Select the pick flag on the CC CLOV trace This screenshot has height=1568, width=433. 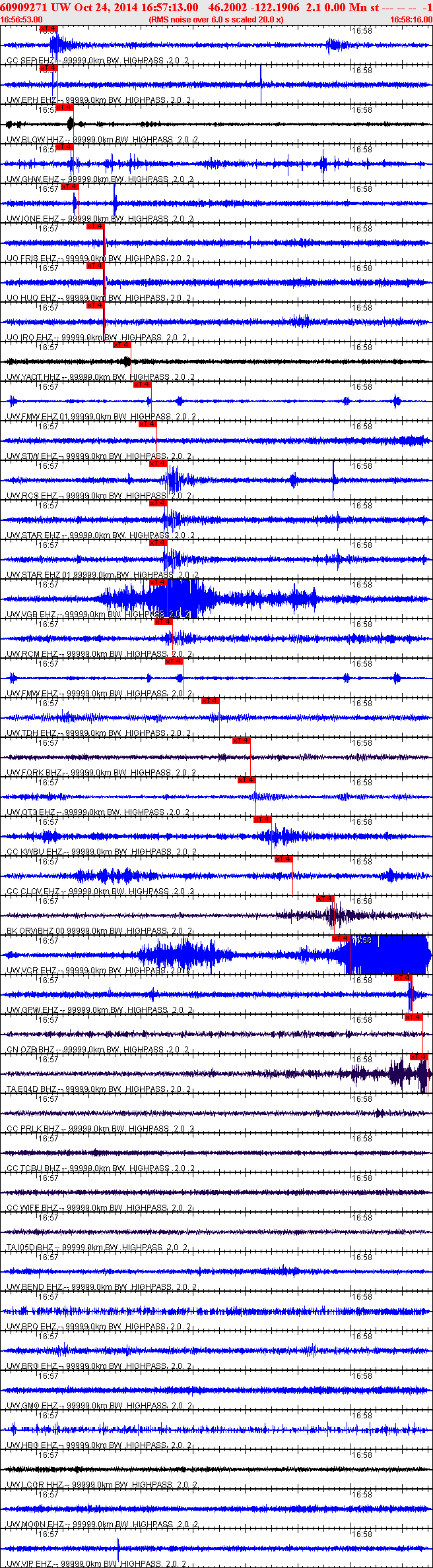(284, 859)
